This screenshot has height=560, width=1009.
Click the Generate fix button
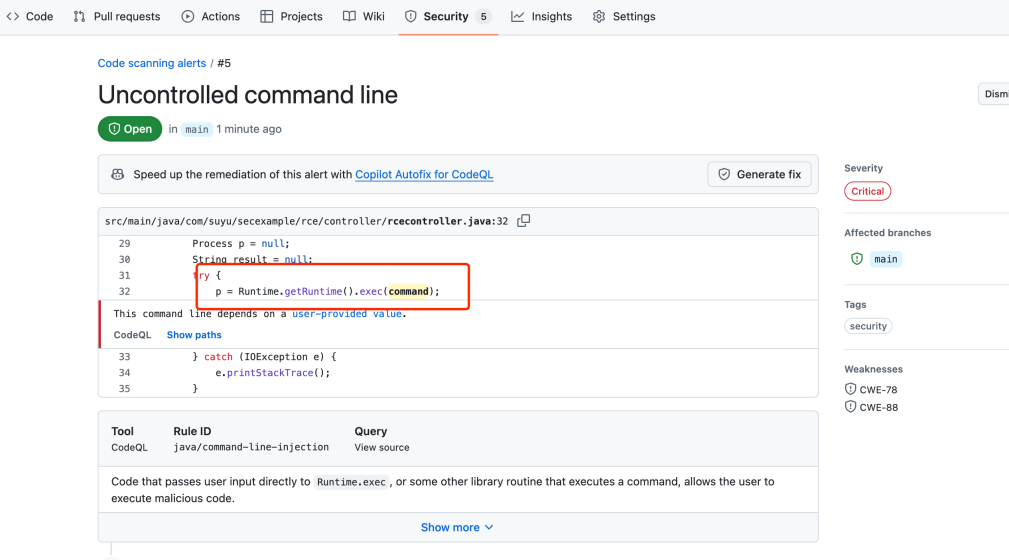coord(759,174)
